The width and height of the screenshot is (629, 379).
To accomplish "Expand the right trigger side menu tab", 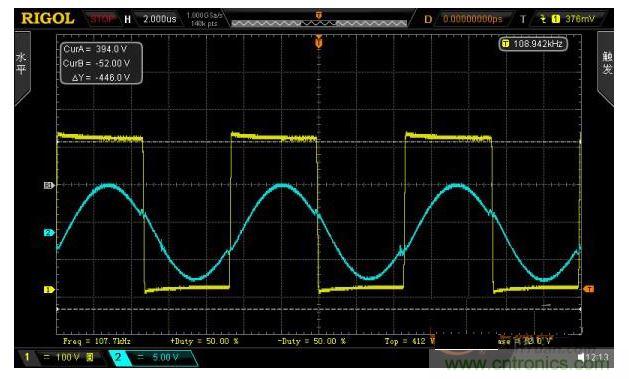I will [x=606, y=68].
